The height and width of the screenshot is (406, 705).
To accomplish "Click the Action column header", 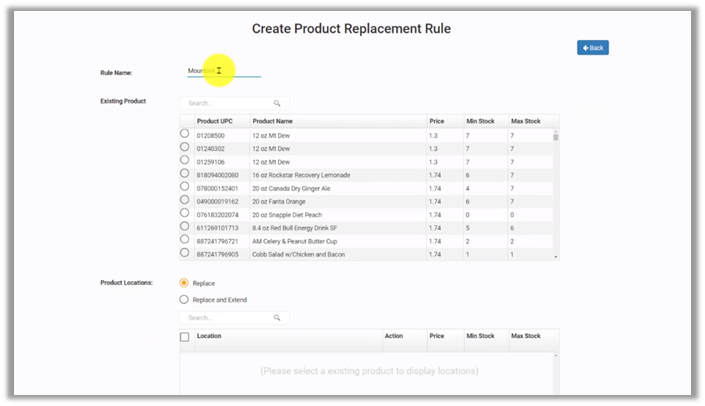I will point(394,336).
